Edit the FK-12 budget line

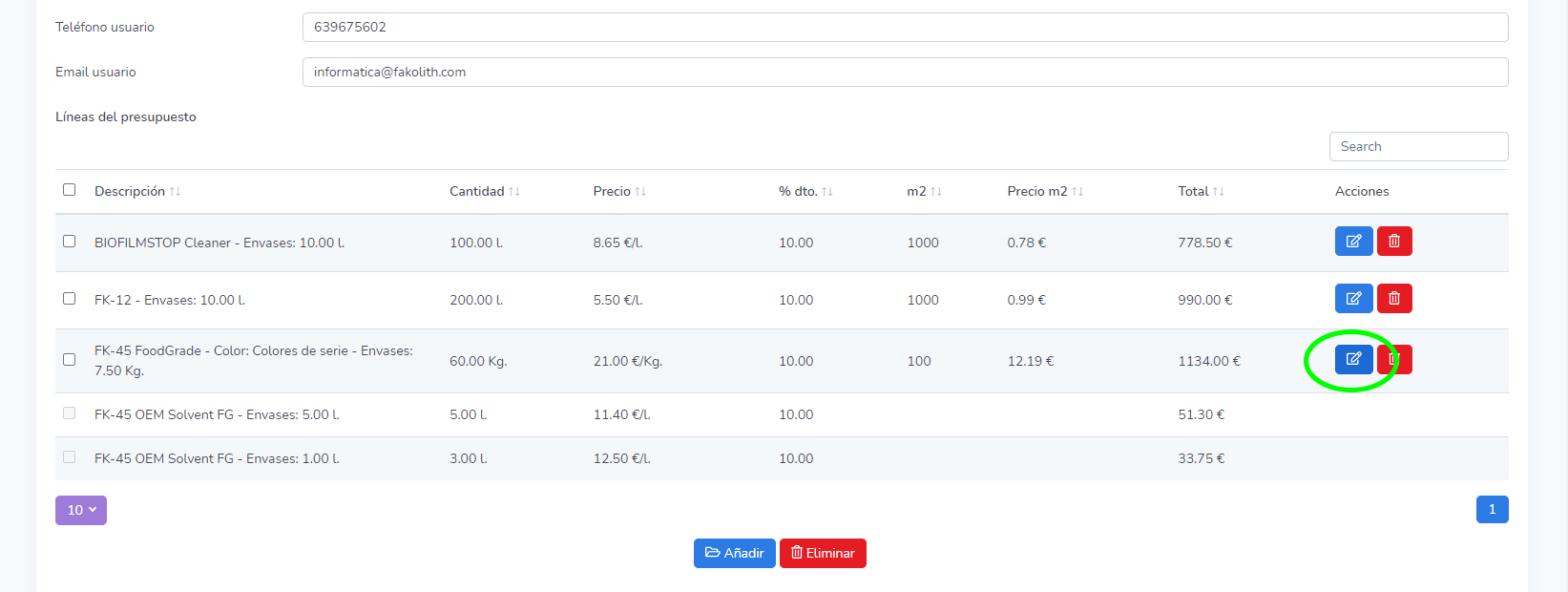[x=1352, y=299]
